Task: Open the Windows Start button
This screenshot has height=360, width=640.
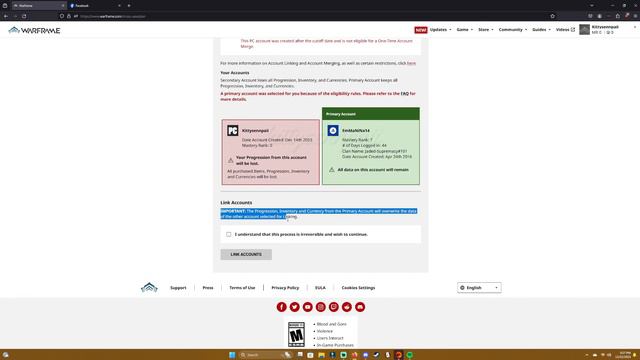Action: [232, 355]
